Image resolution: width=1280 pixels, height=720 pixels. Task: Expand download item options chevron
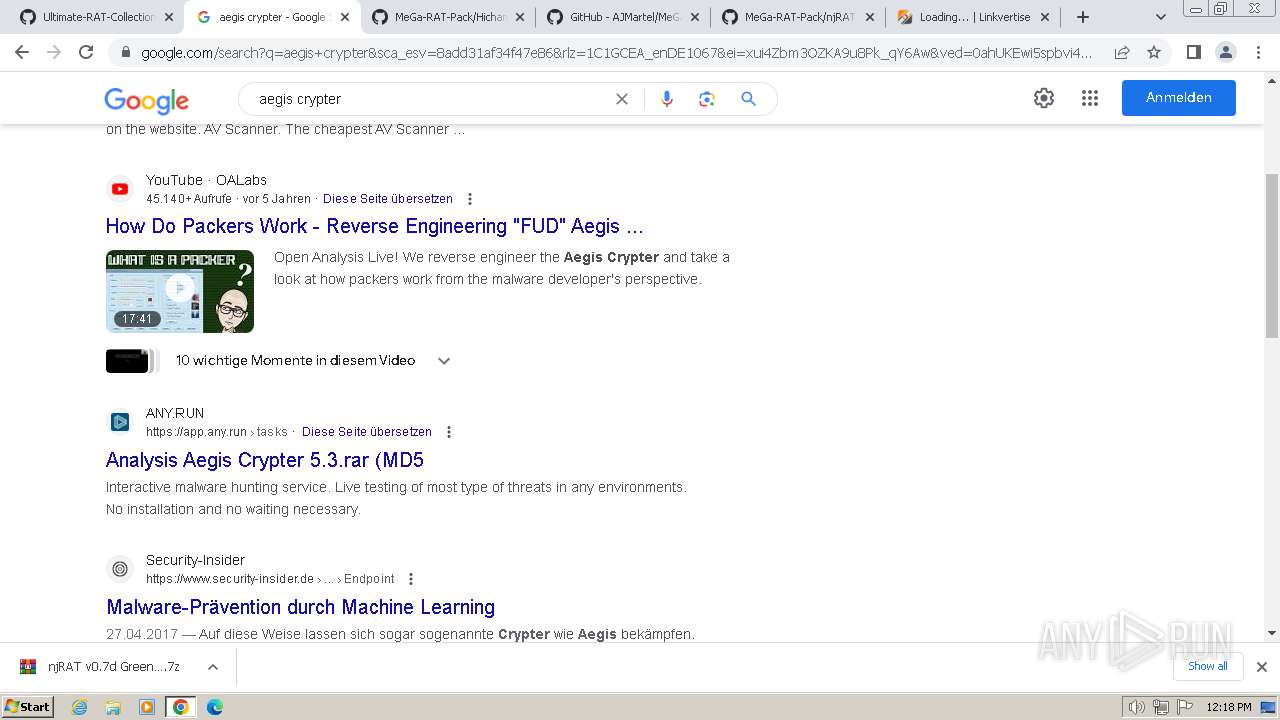pos(212,667)
